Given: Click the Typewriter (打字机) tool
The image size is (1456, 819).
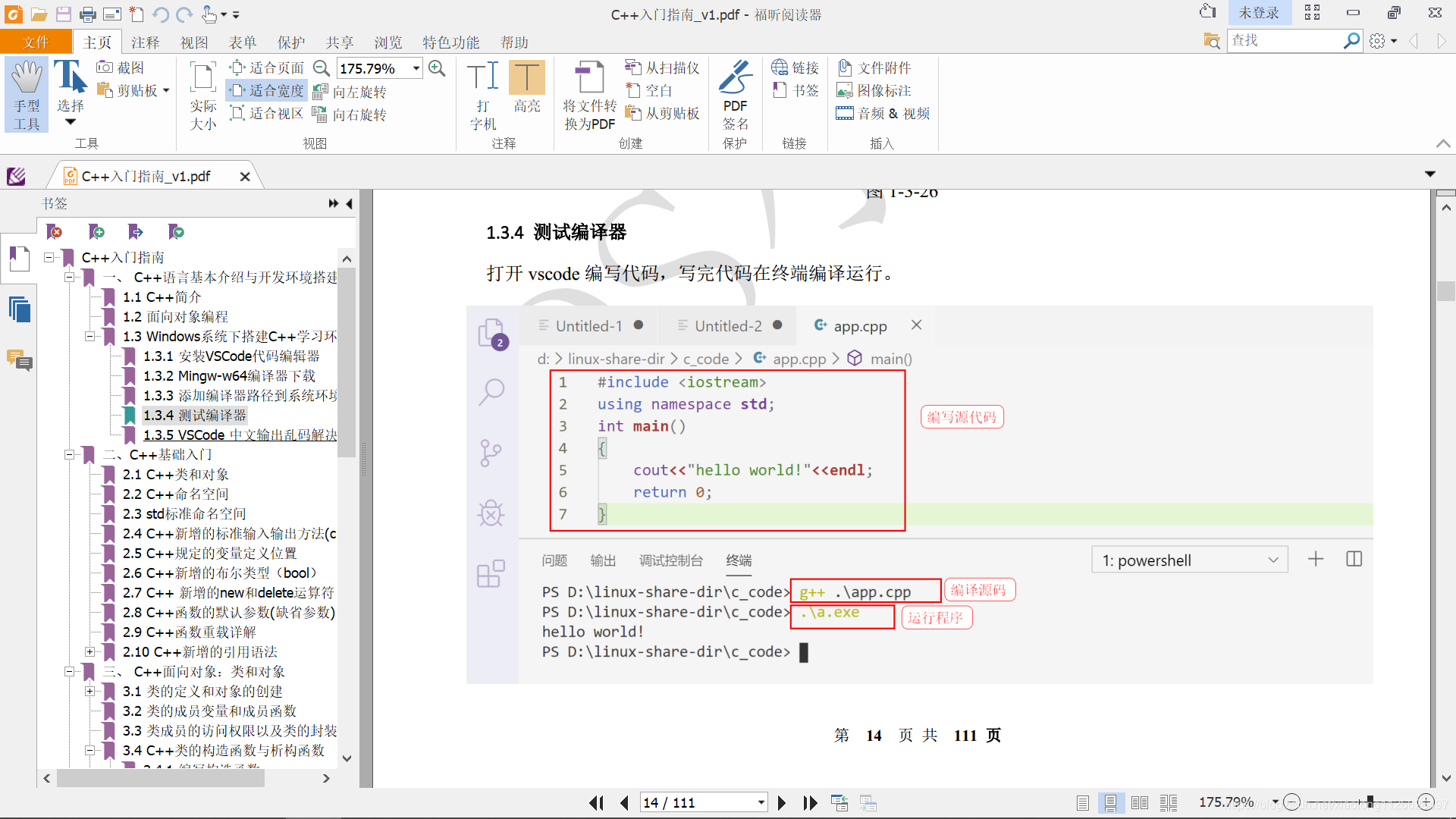Looking at the screenshot, I should point(483,96).
